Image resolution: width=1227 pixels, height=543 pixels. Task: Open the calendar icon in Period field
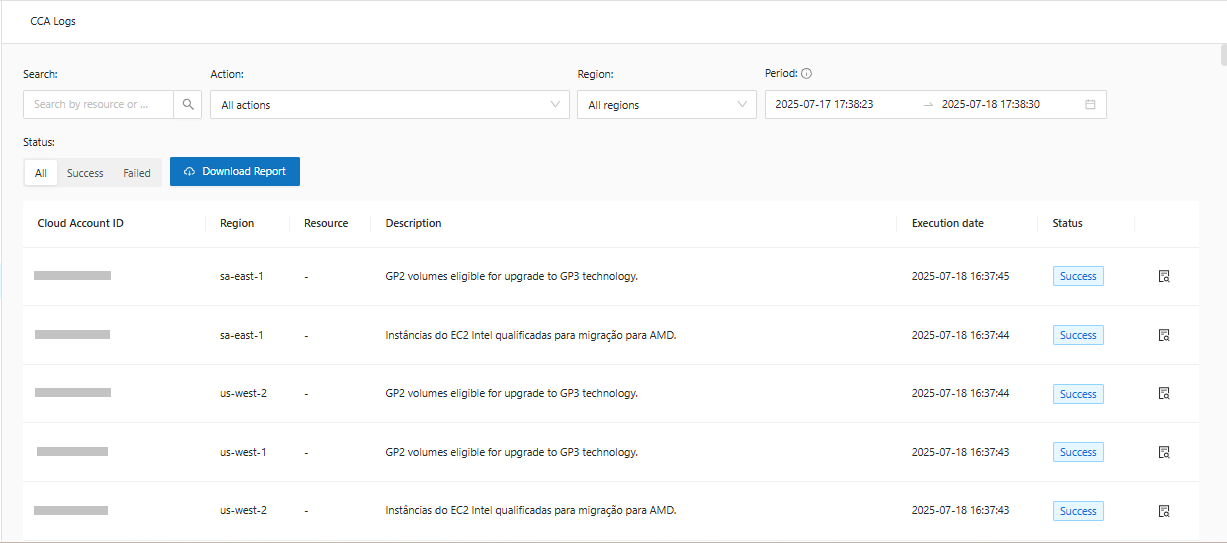[1090, 104]
